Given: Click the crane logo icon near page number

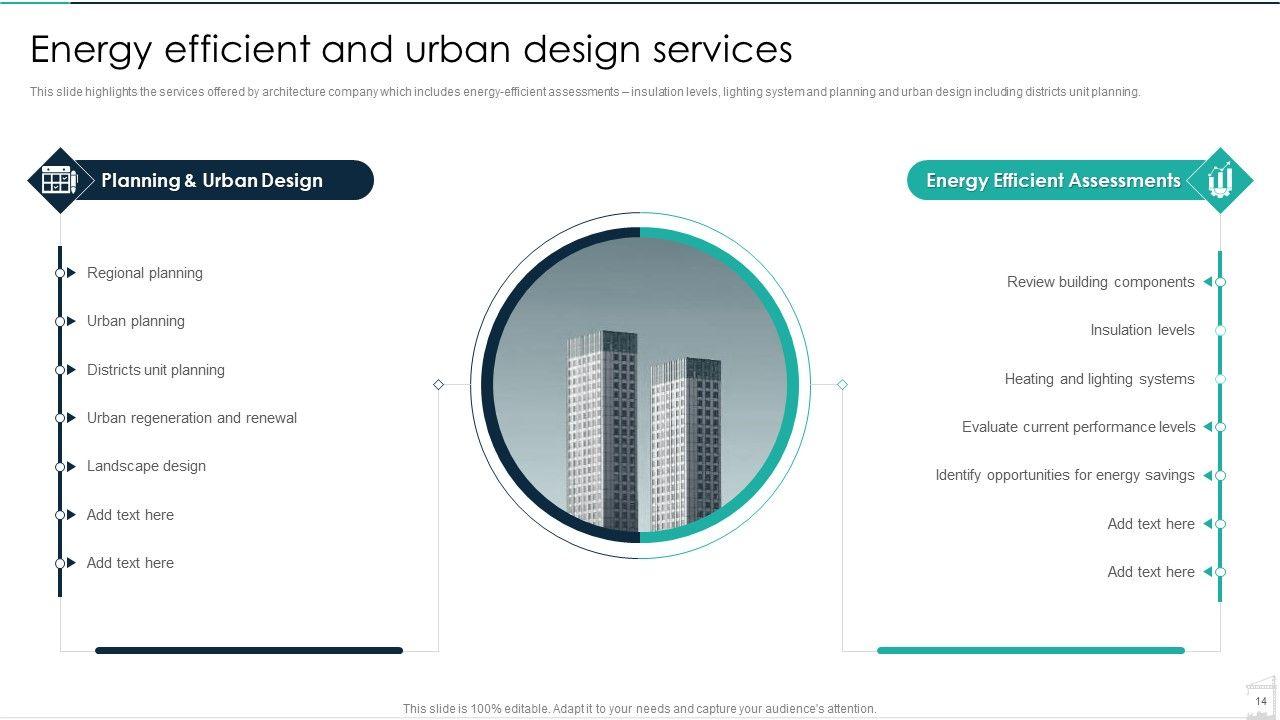Looking at the screenshot, I should [x=1260, y=697].
